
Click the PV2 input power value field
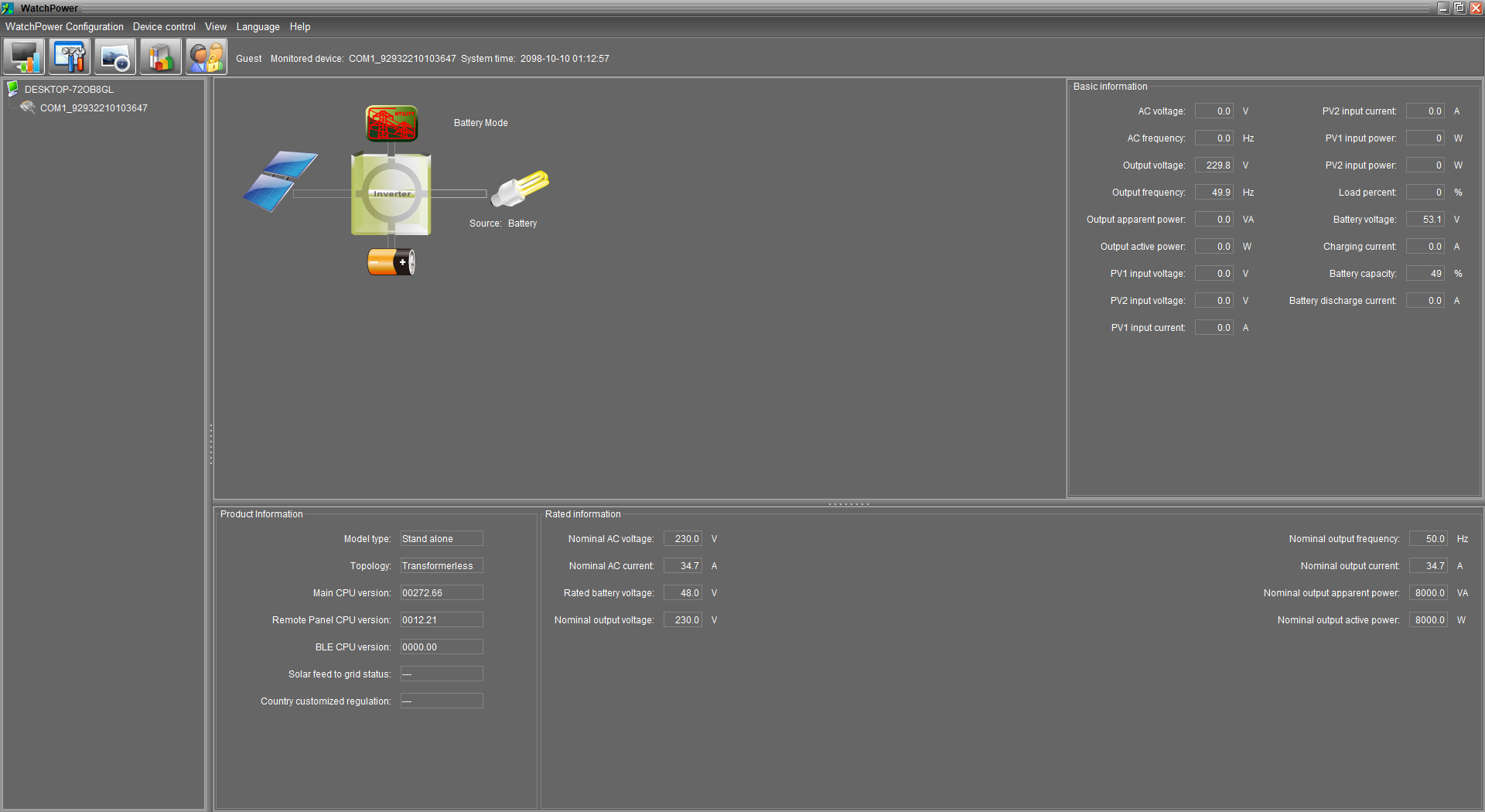click(x=1425, y=165)
